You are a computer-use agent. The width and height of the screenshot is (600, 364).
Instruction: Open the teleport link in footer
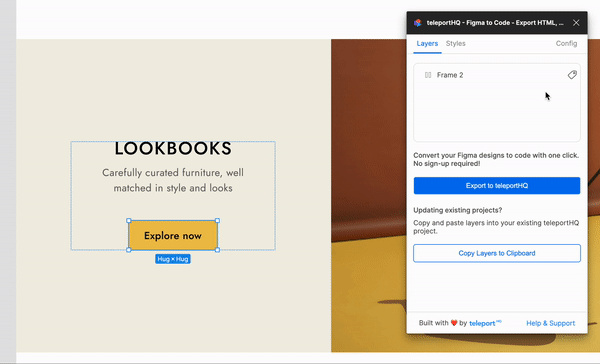click(485, 323)
